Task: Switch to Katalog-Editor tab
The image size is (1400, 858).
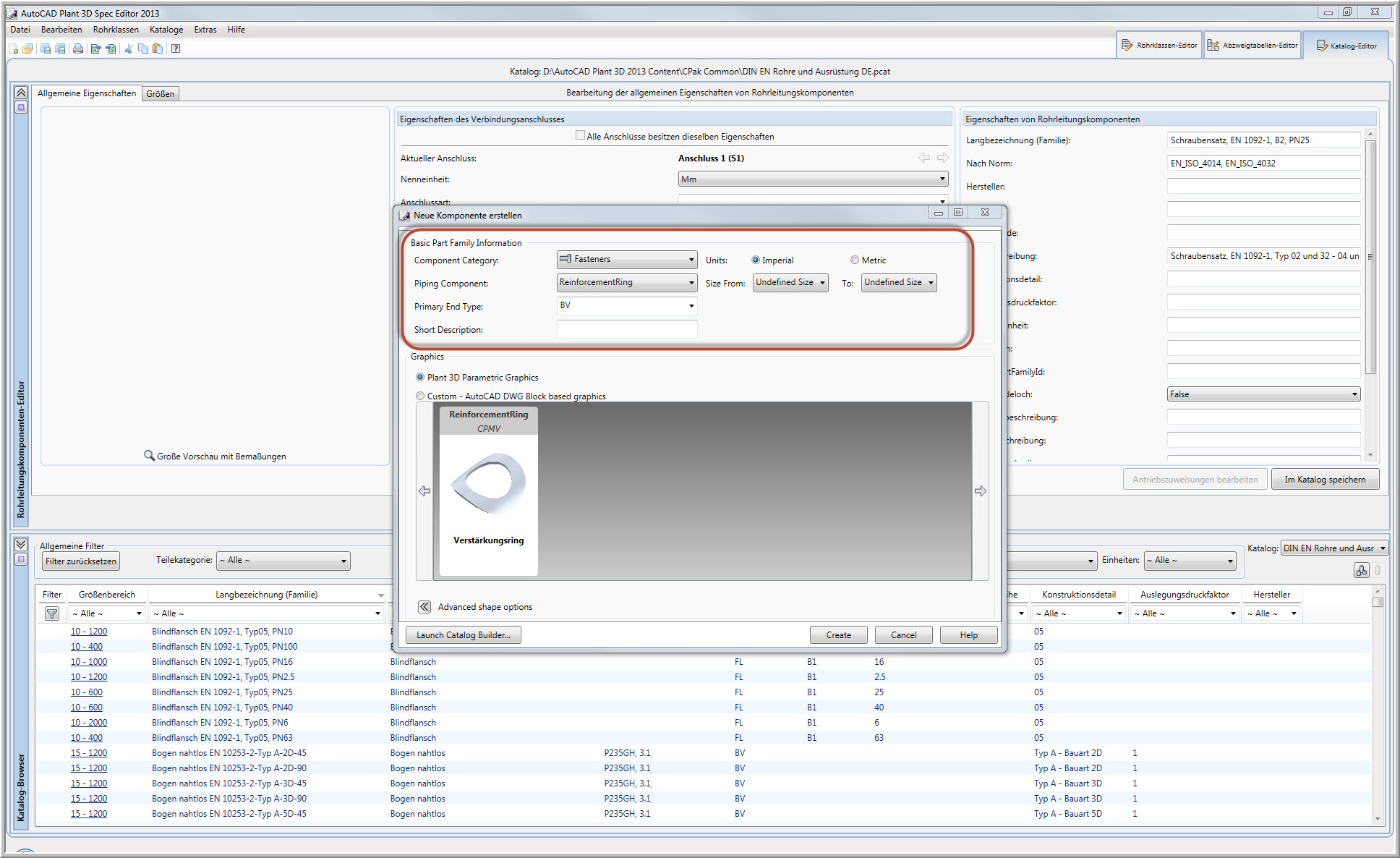Action: click(x=1346, y=46)
